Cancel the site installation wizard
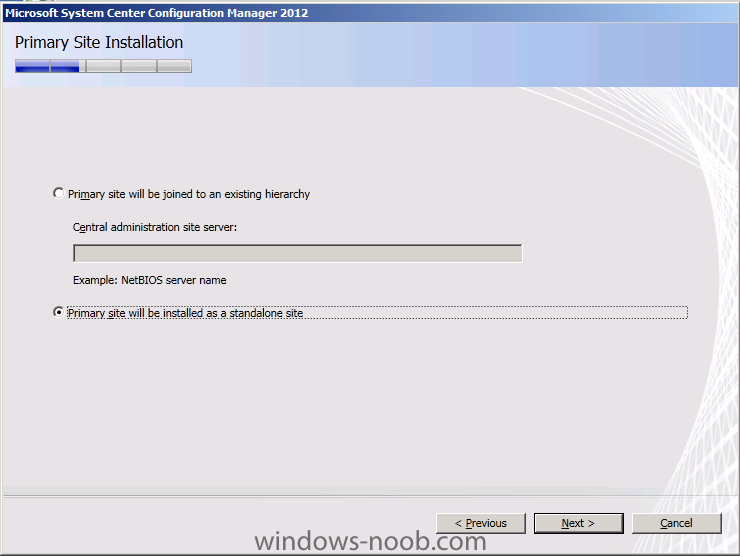This screenshot has width=740, height=556. pos(677,523)
